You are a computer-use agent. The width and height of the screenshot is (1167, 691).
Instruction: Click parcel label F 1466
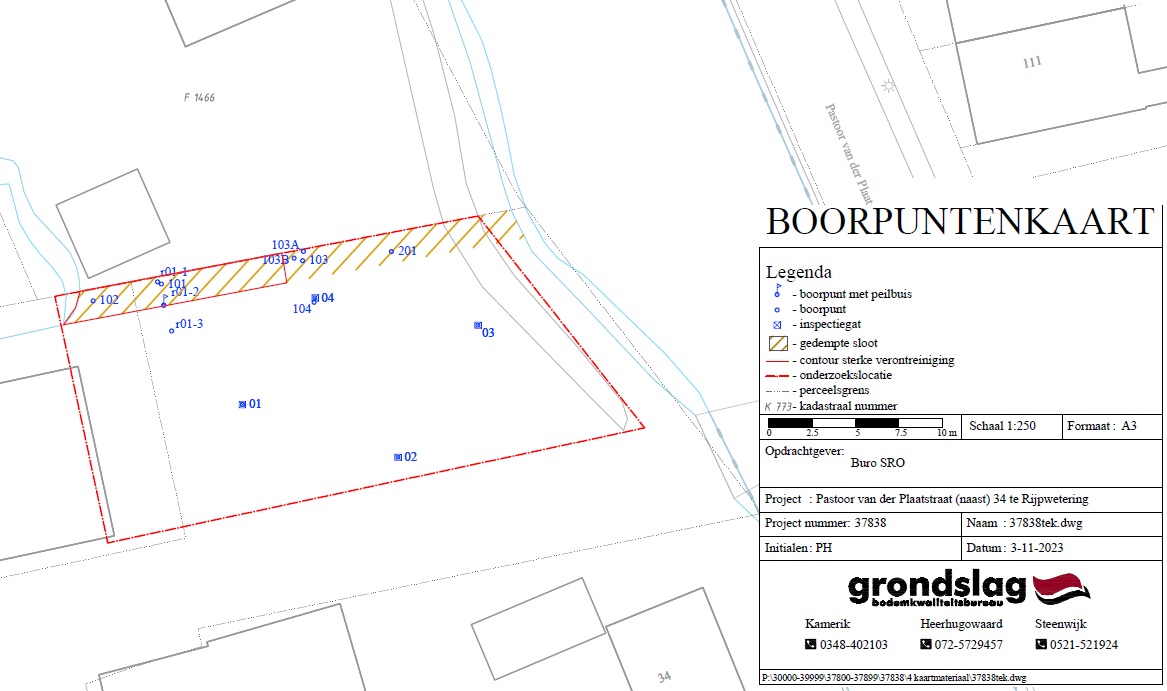199,98
